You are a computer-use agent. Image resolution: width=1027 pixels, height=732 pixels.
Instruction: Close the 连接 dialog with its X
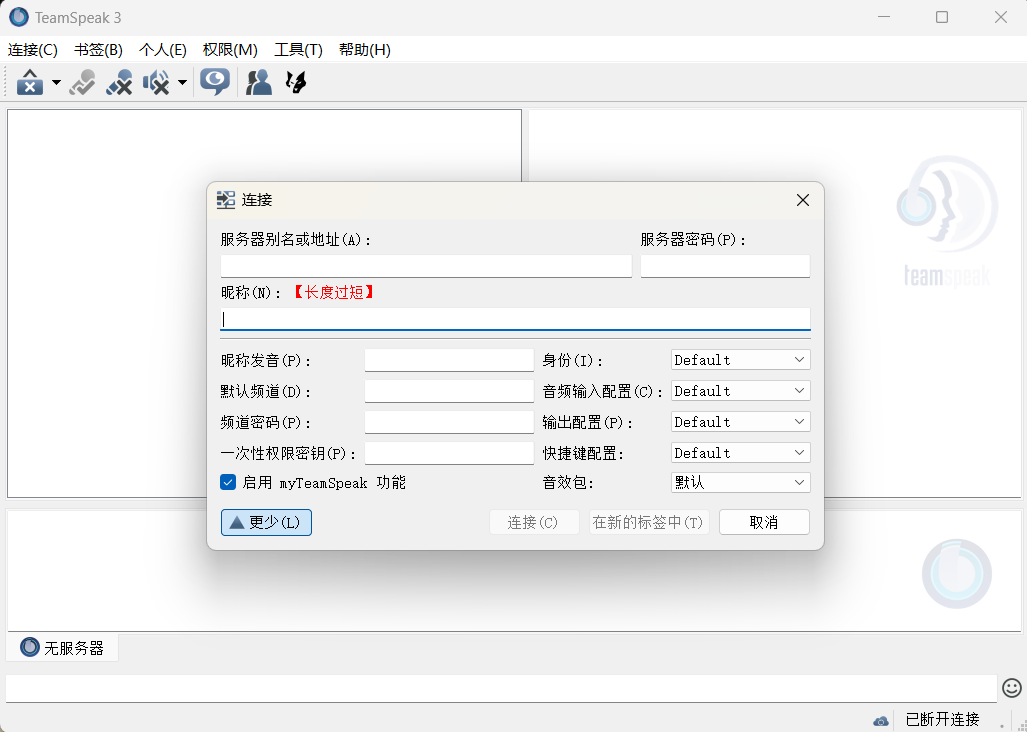tap(803, 200)
